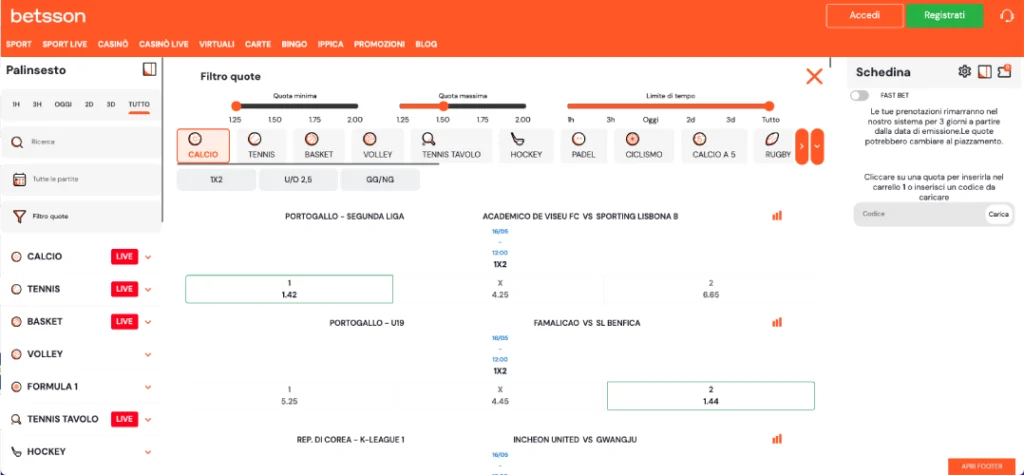
Task: Open the CASINÒ menu
Action: [x=113, y=44]
